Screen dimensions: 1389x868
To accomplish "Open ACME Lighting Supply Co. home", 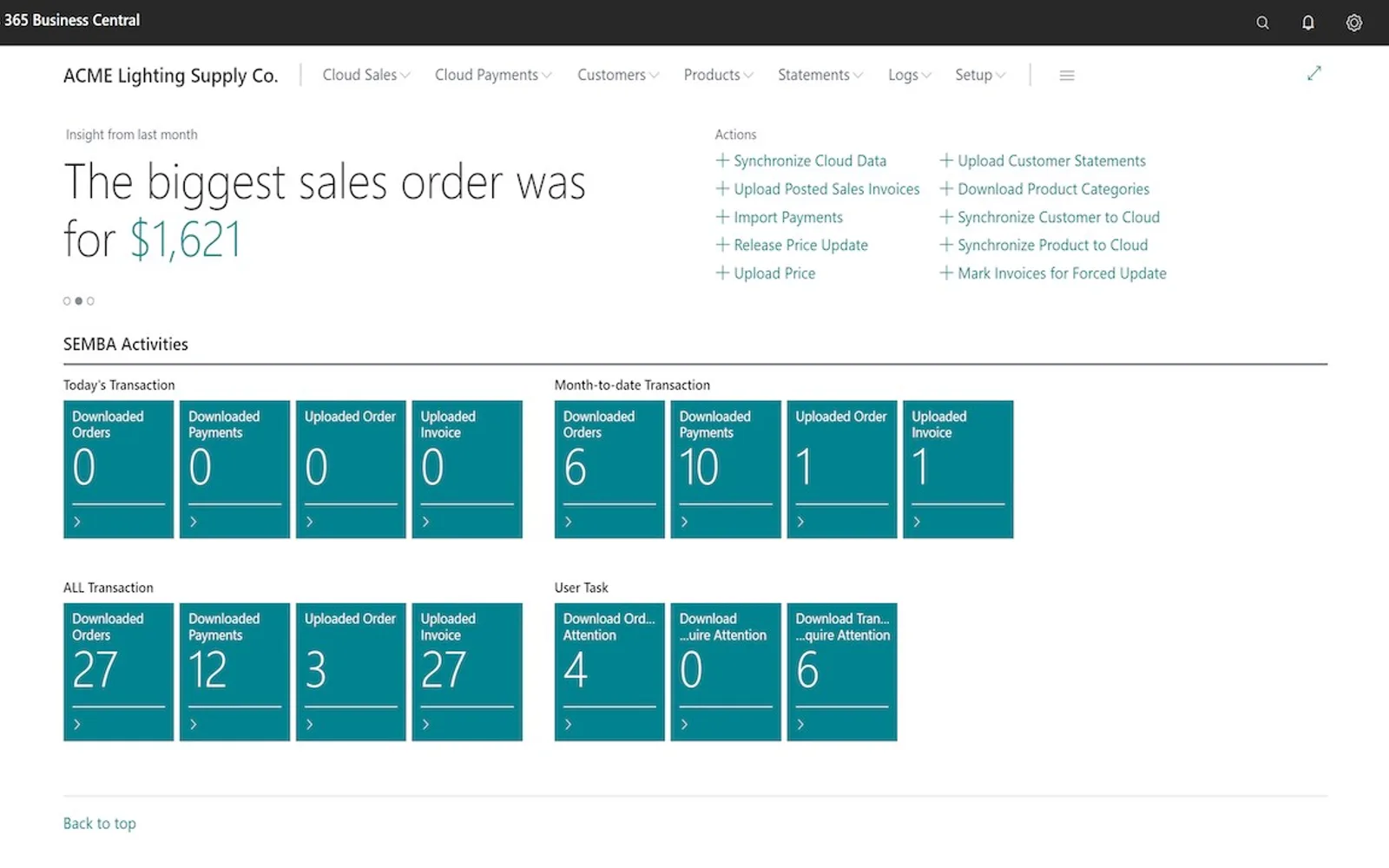I will pos(170,76).
